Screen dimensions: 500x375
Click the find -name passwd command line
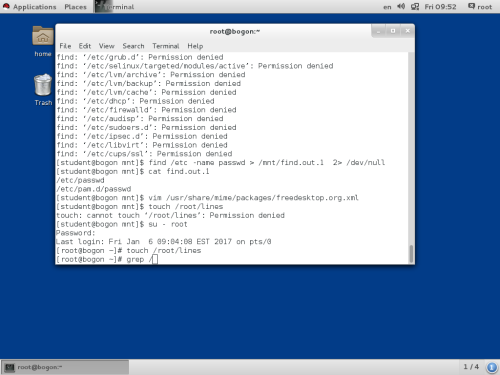[221, 163]
